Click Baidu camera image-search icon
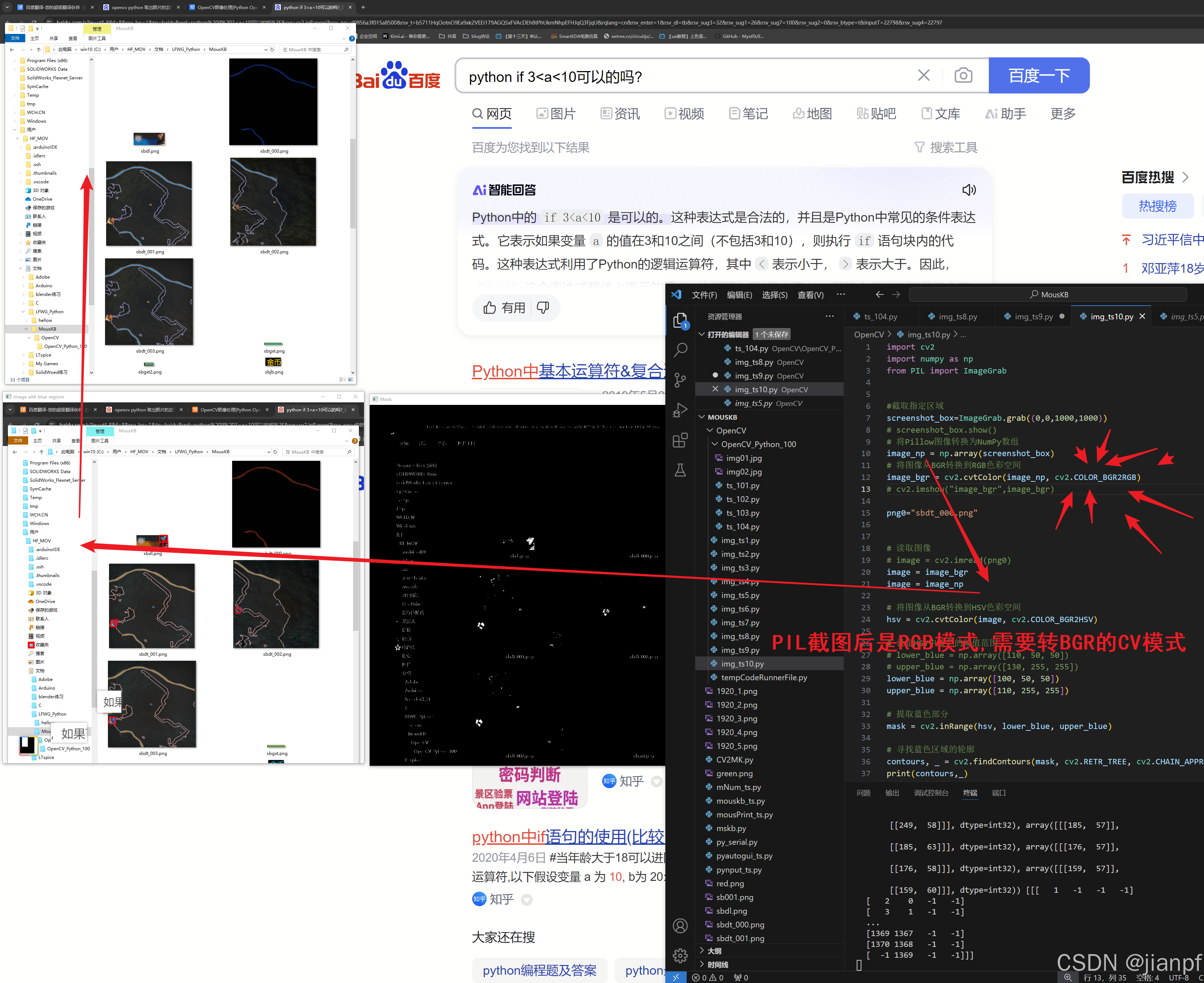 (963, 75)
